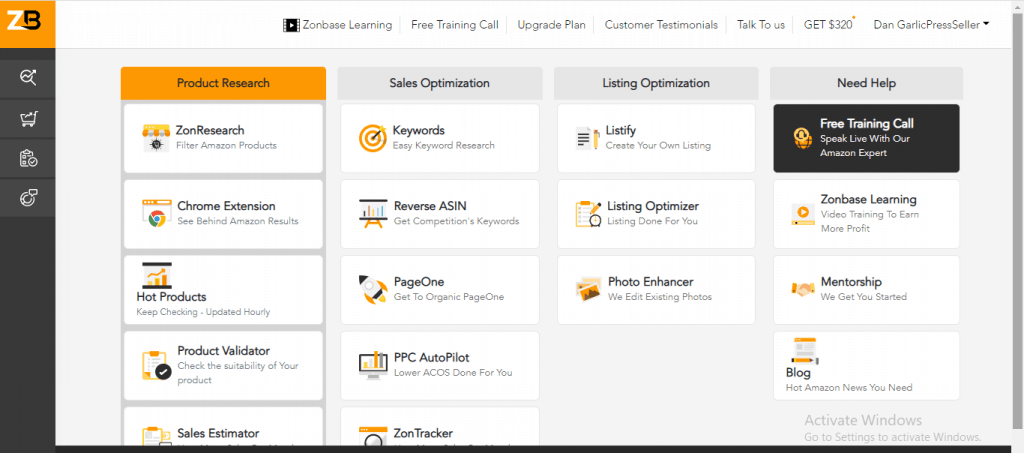Click Talk To us in top navigation
Screen dimensions: 1024x453
pyautogui.click(x=761, y=25)
